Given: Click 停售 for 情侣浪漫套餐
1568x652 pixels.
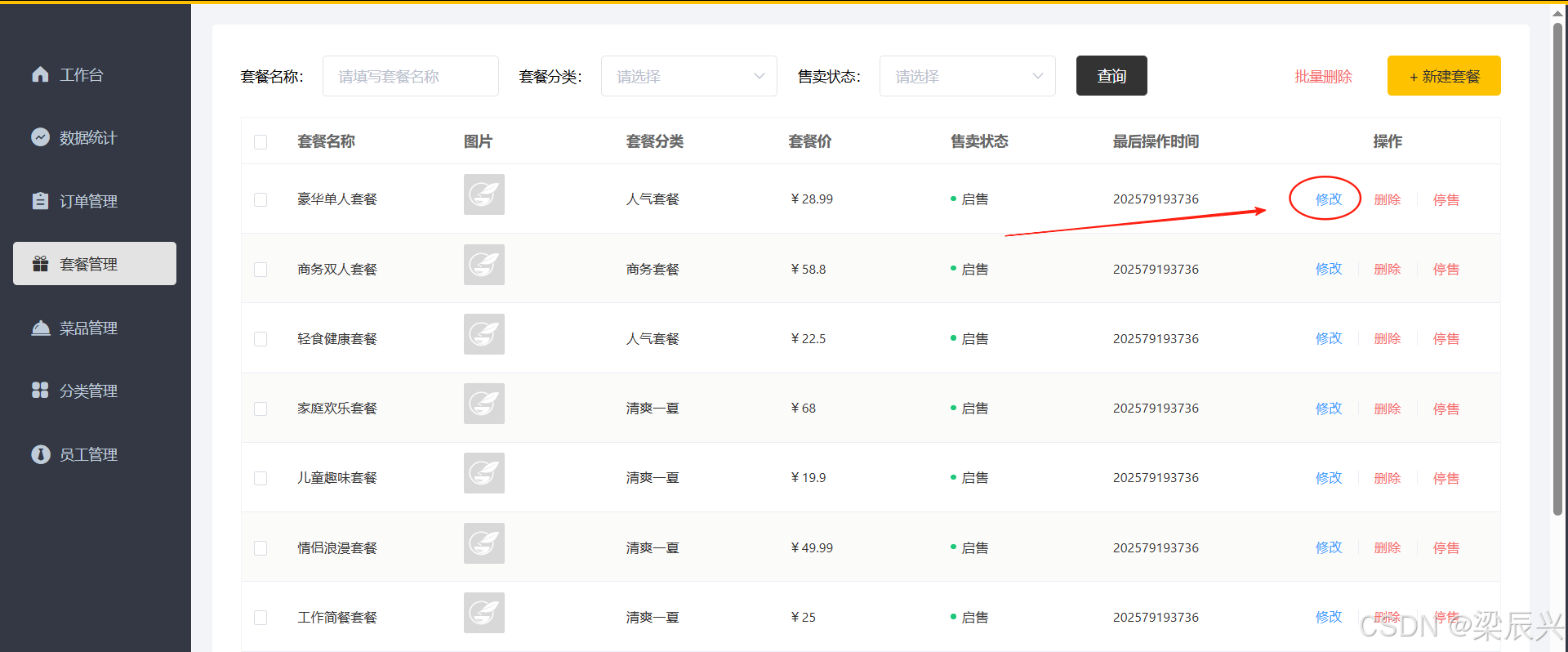Looking at the screenshot, I should coord(1446,547).
